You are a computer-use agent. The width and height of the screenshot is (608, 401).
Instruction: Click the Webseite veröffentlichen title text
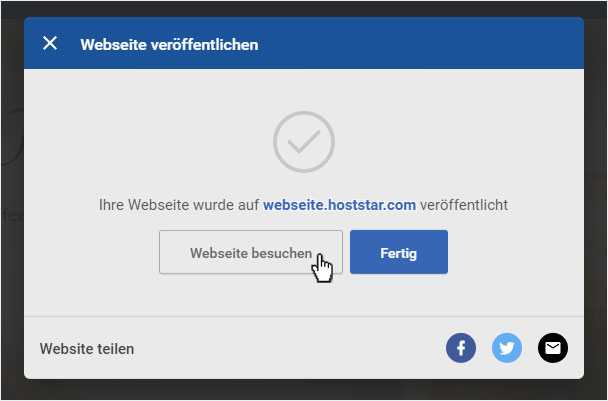[169, 45]
